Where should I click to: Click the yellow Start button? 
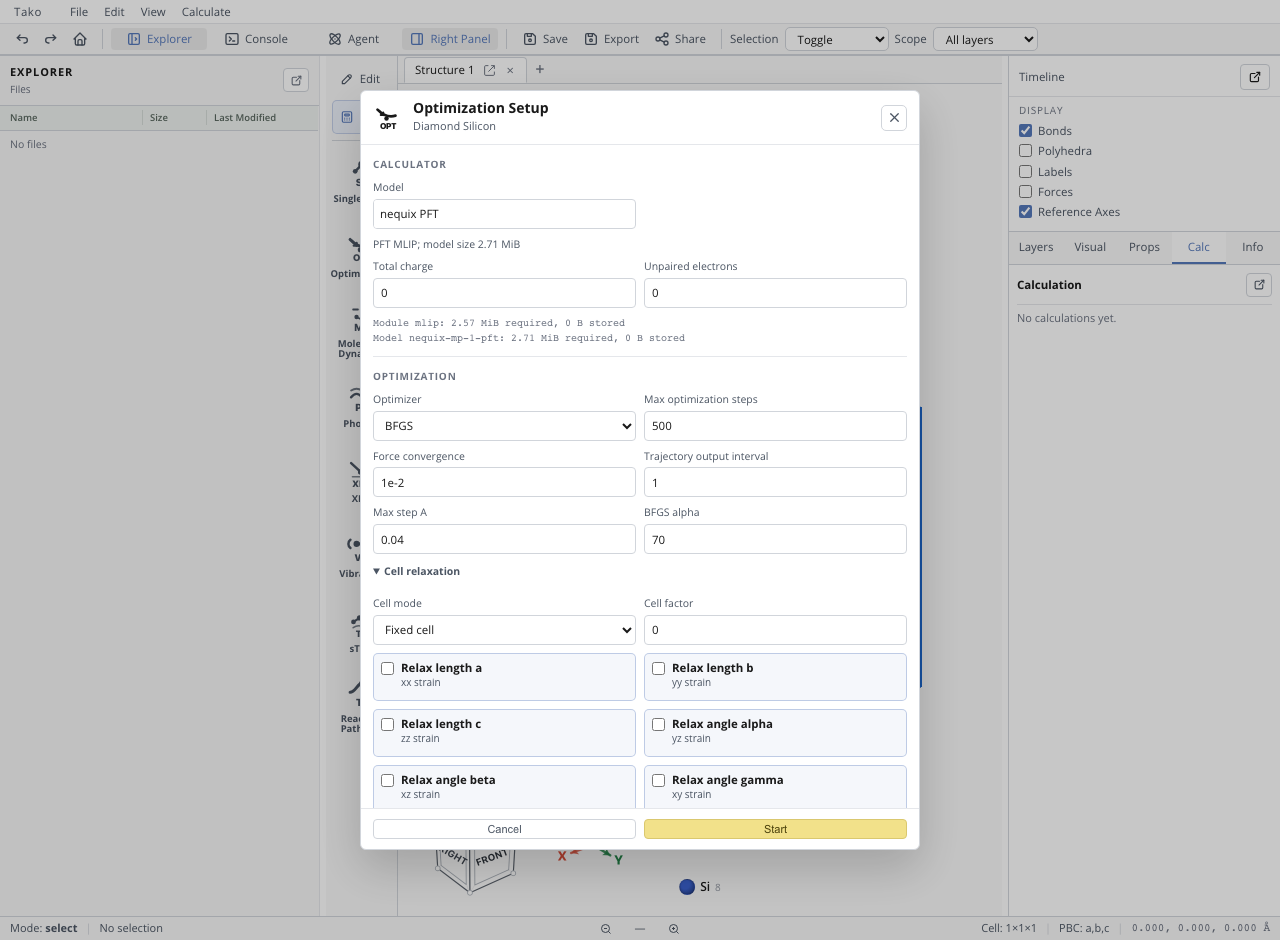[775, 829]
